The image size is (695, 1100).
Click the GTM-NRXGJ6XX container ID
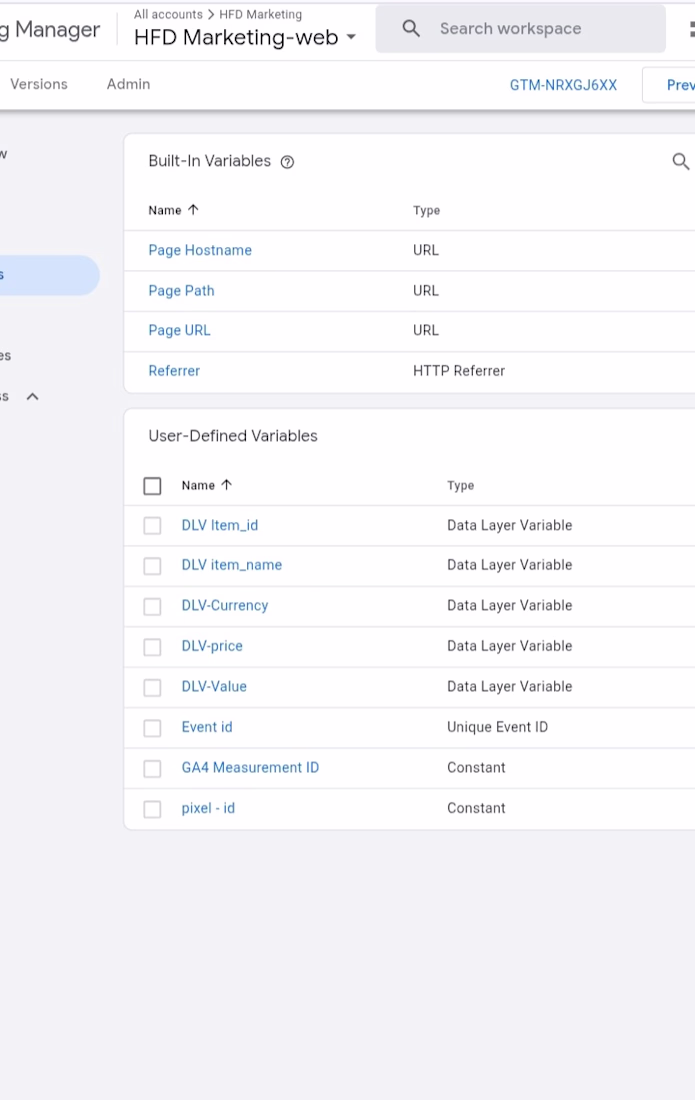563,85
